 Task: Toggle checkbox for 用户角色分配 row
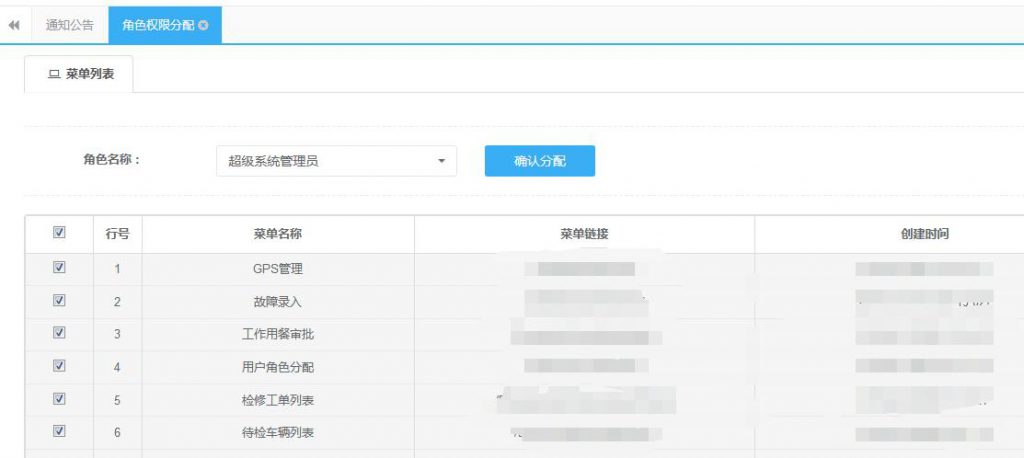(x=59, y=366)
